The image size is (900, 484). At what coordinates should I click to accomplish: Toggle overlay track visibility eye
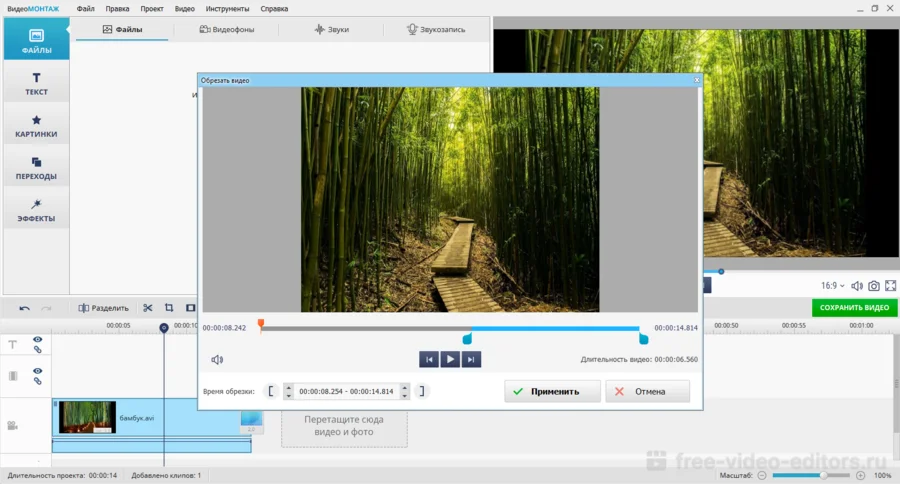point(37,371)
